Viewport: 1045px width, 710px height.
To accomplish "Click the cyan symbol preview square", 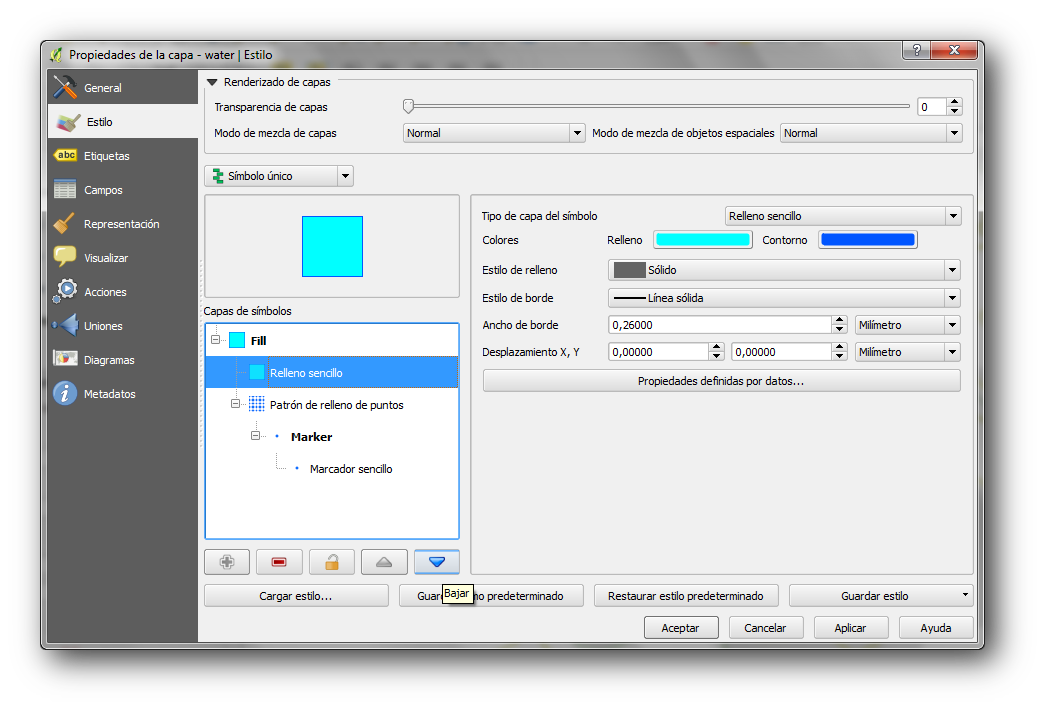I will 333,246.
